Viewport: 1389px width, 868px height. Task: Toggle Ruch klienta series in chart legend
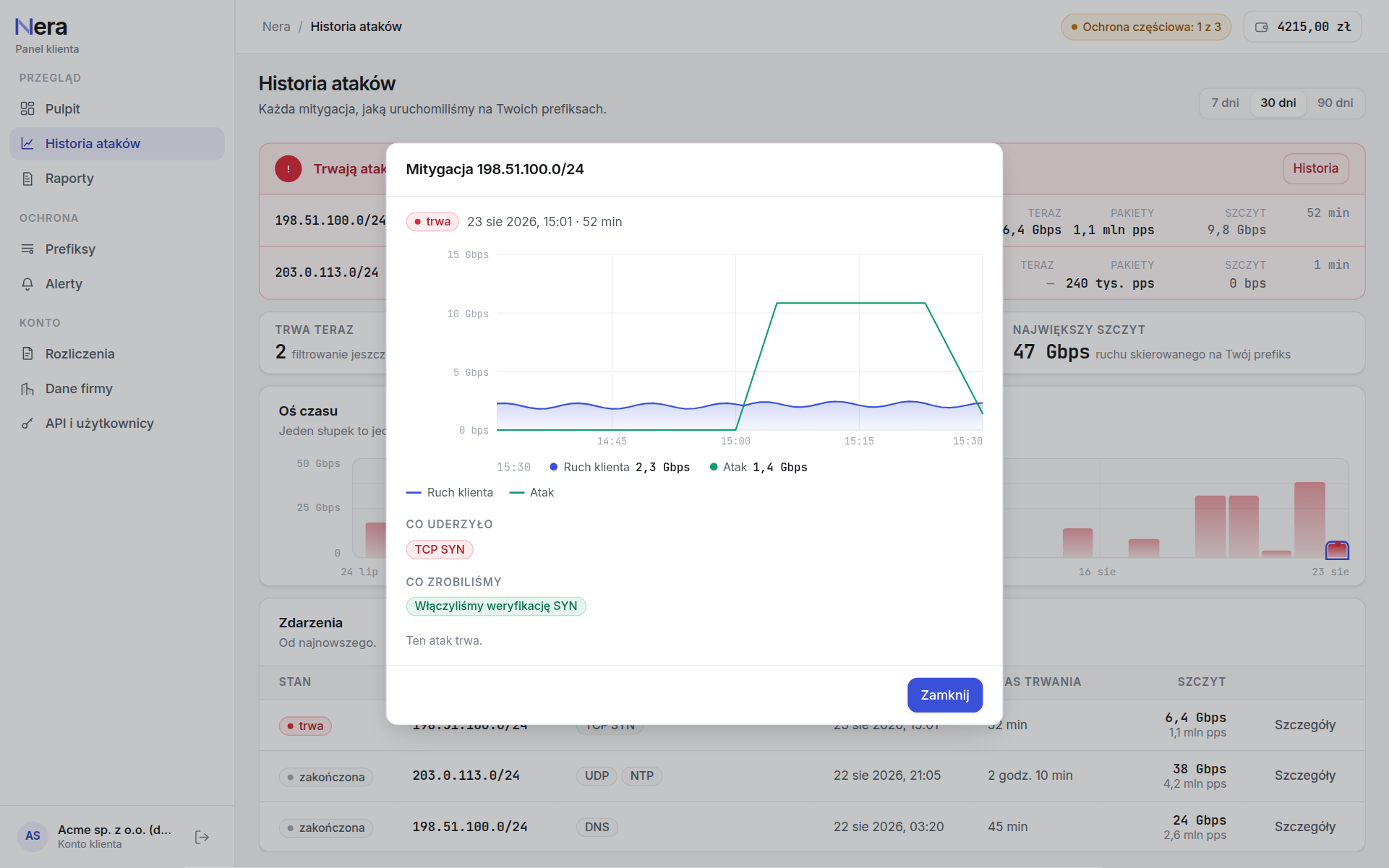(x=450, y=493)
